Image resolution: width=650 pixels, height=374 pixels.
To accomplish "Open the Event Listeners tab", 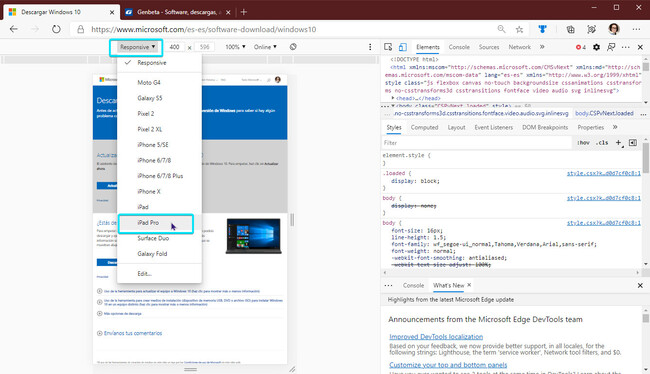I will (x=493, y=127).
